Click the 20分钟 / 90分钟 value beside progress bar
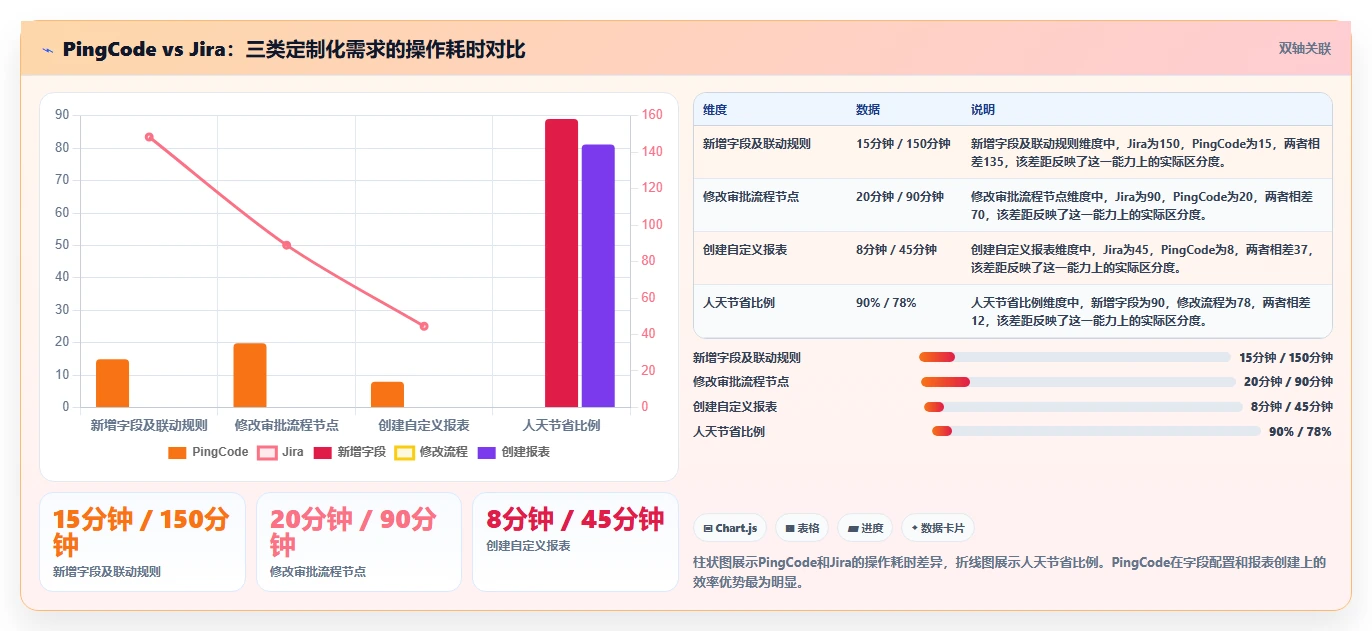The width and height of the screenshot is (1372, 631). pyautogui.click(x=1288, y=382)
